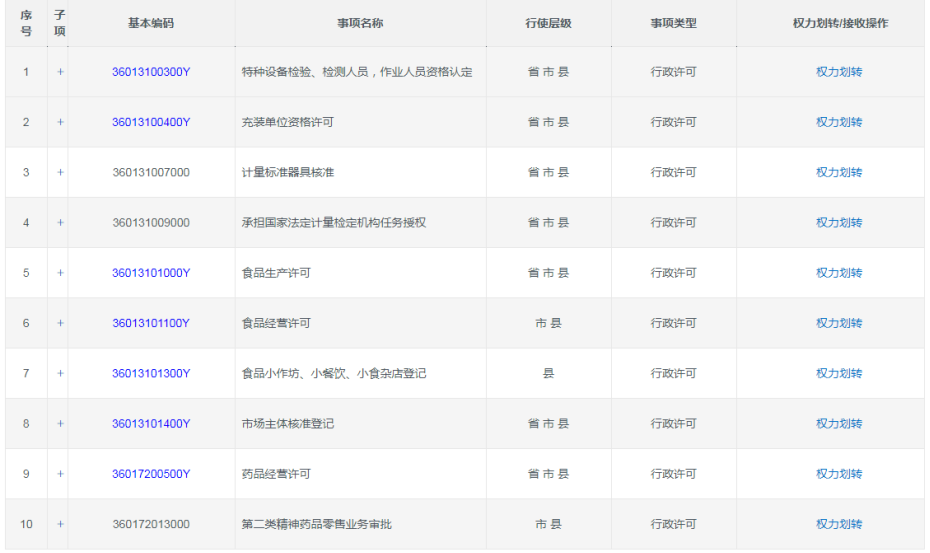The image size is (930, 553).
Task: Expand the 食品生产许可 sub-items
Action: tap(60, 273)
